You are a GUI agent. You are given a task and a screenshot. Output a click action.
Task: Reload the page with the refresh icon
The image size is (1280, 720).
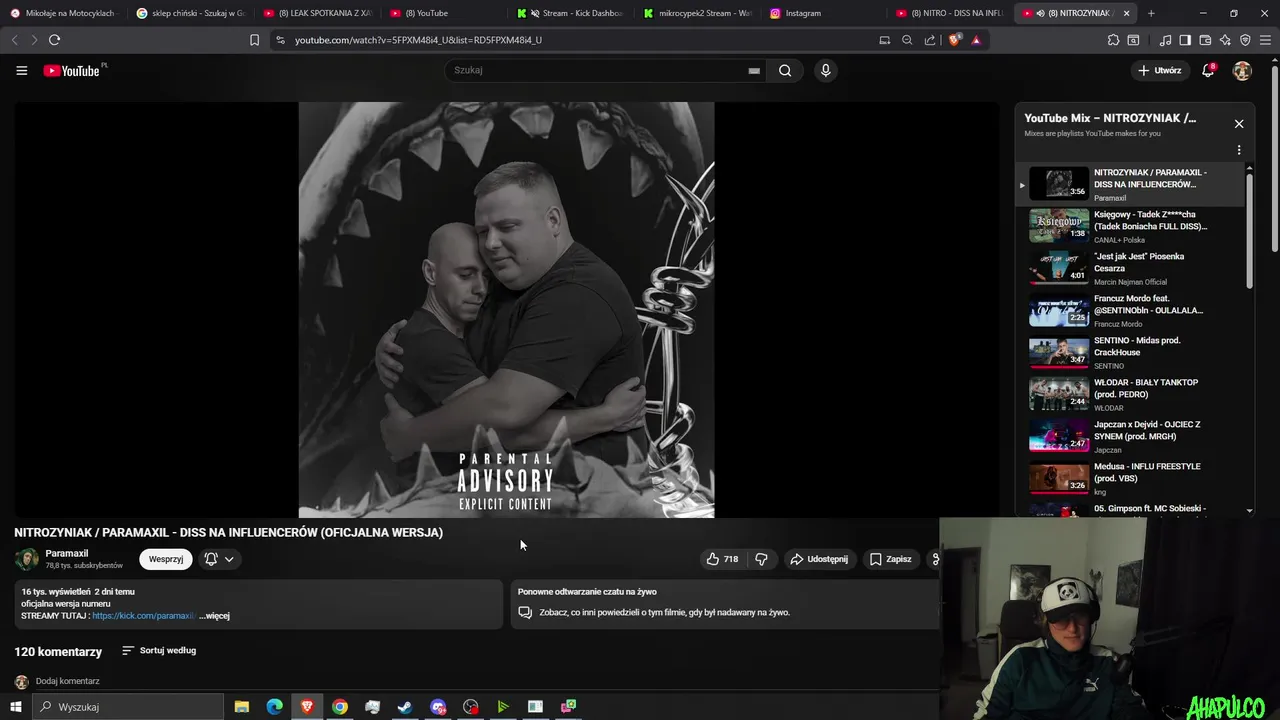pyautogui.click(x=54, y=40)
